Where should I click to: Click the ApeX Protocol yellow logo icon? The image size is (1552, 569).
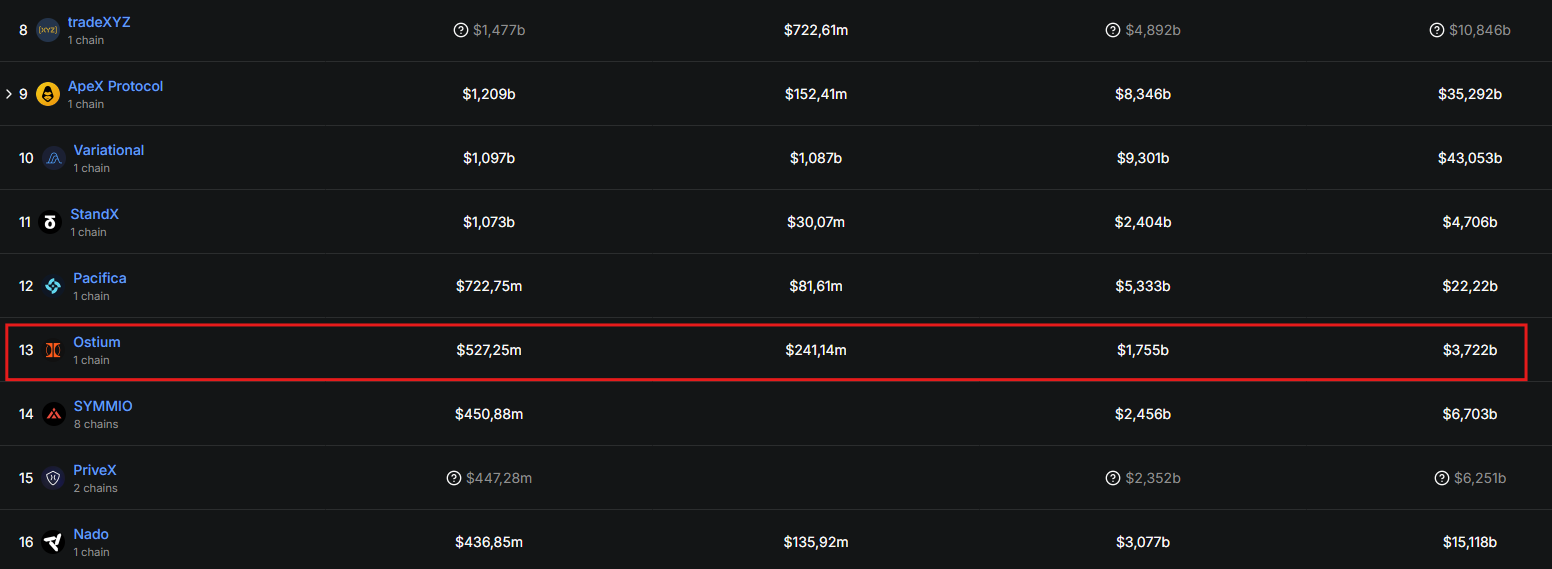(x=48, y=94)
